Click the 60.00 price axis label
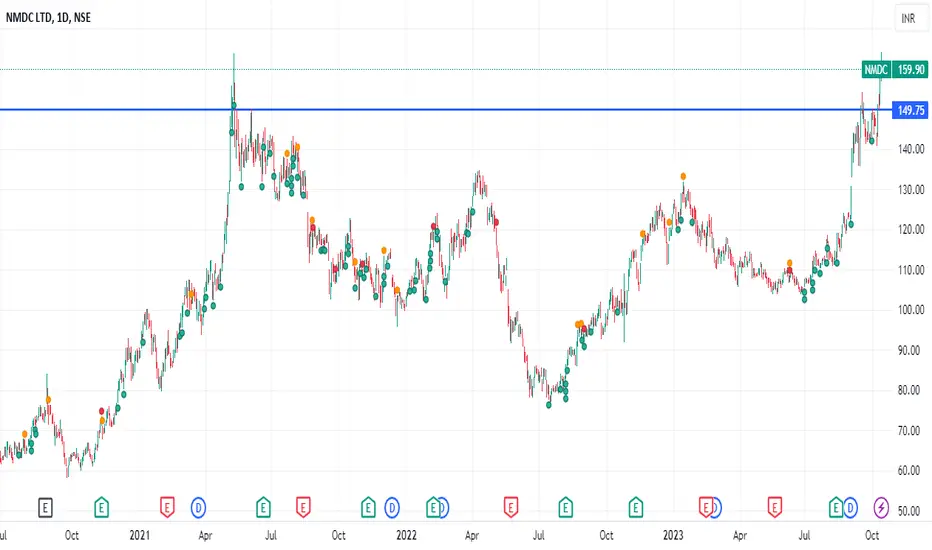This screenshot has height=550, width=932. tap(909, 470)
